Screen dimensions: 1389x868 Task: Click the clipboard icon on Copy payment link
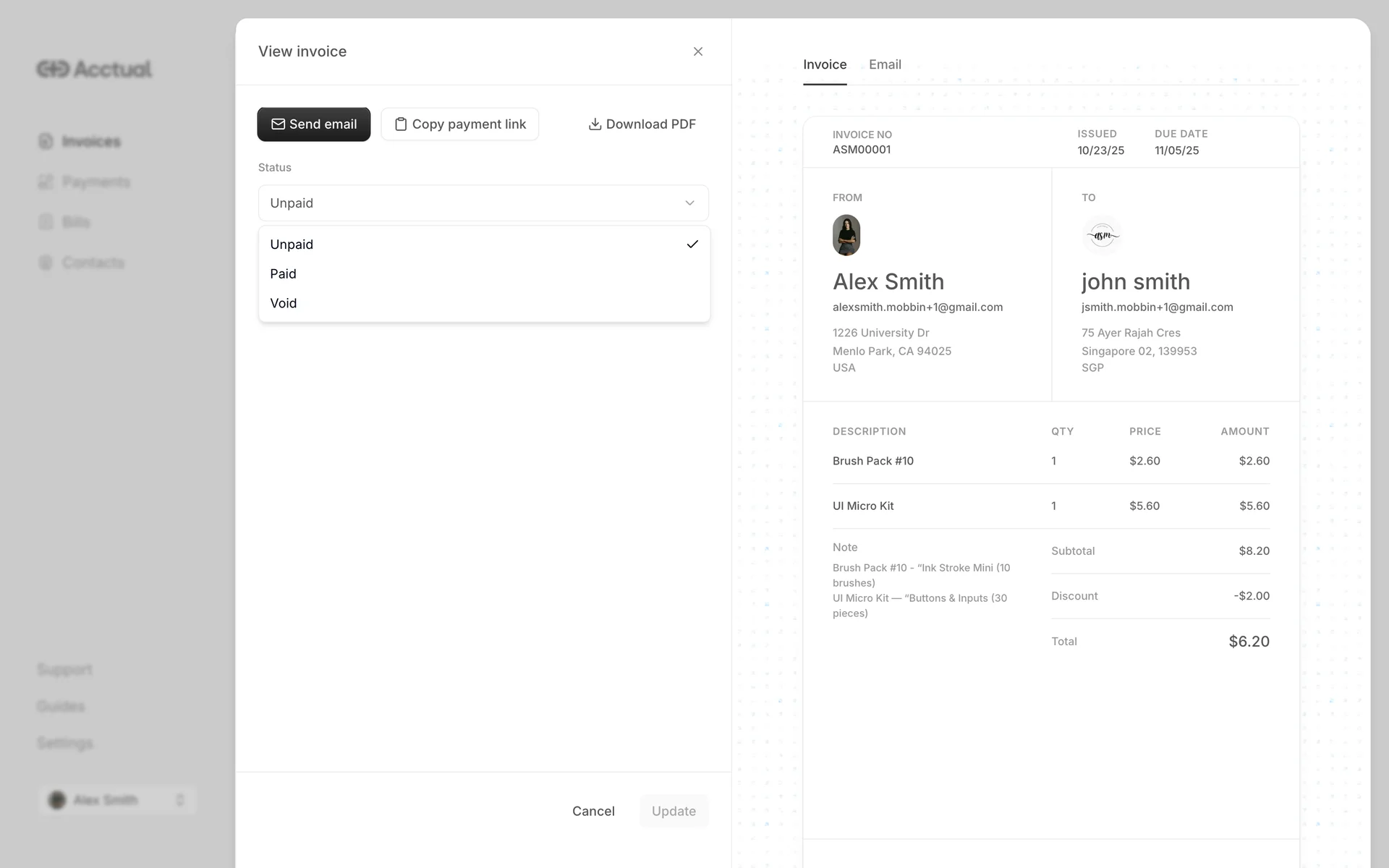(400, 124)
